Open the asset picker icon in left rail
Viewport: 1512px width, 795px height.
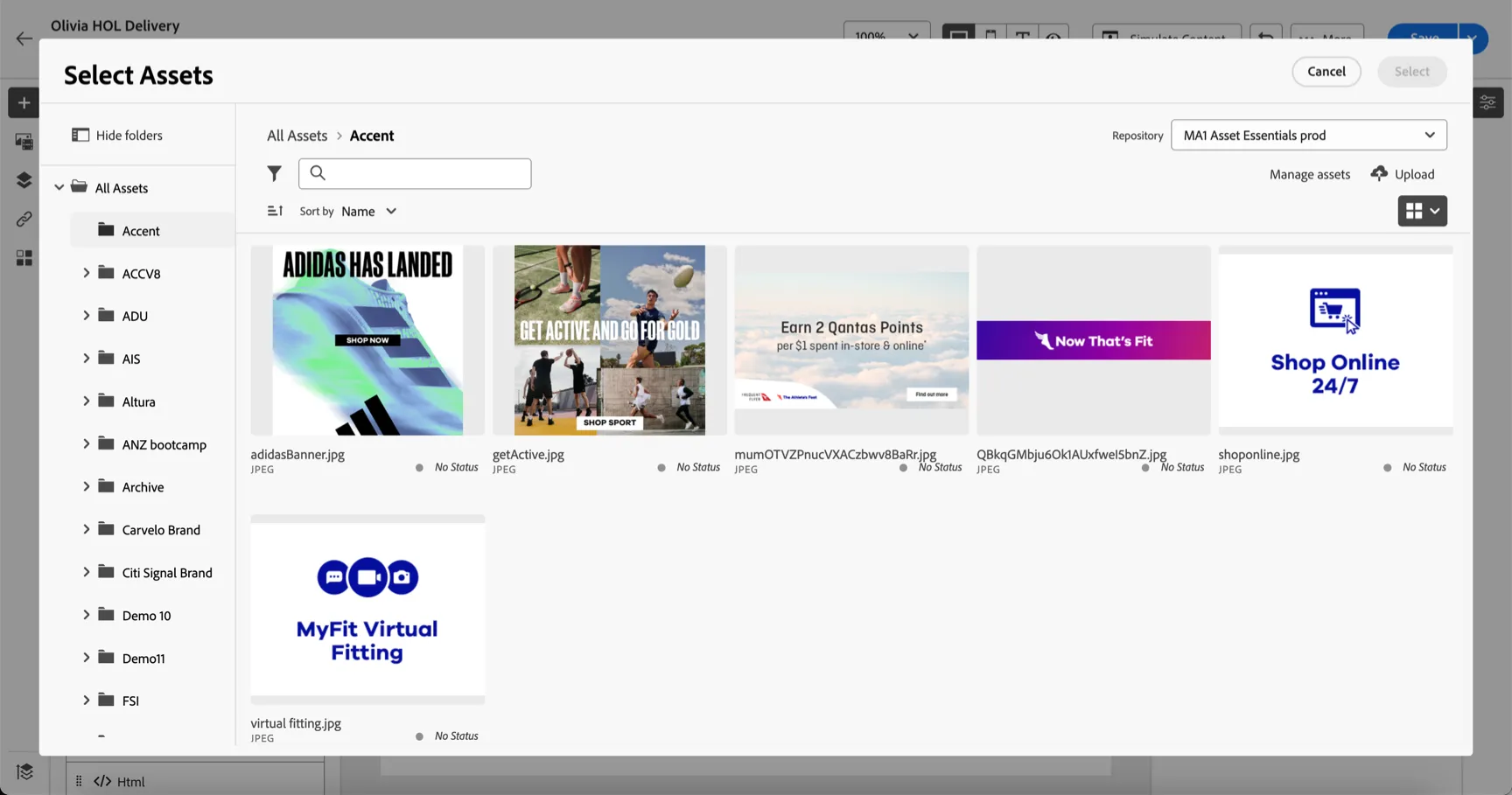(x=24, y=142)
